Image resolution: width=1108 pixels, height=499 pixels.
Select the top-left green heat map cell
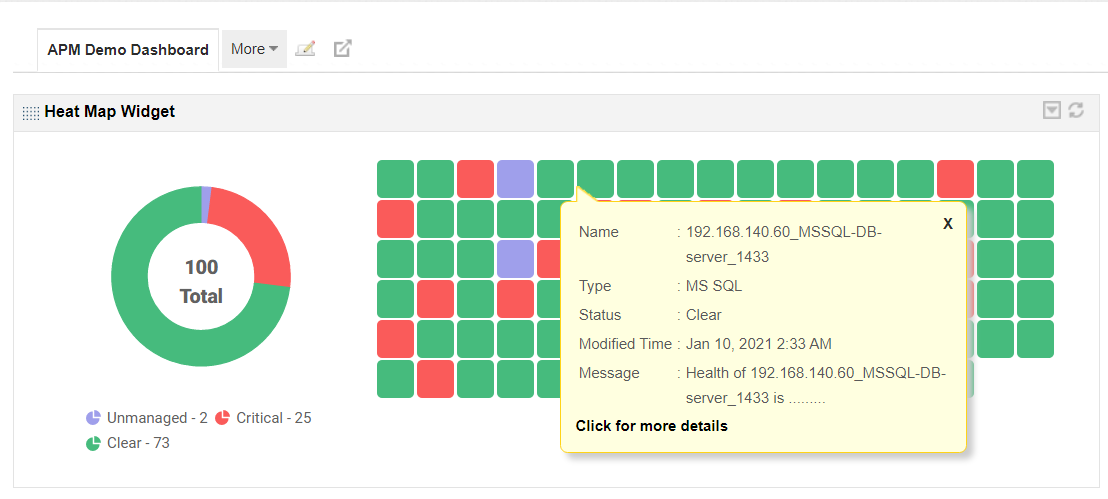click(x=395, y=179)
